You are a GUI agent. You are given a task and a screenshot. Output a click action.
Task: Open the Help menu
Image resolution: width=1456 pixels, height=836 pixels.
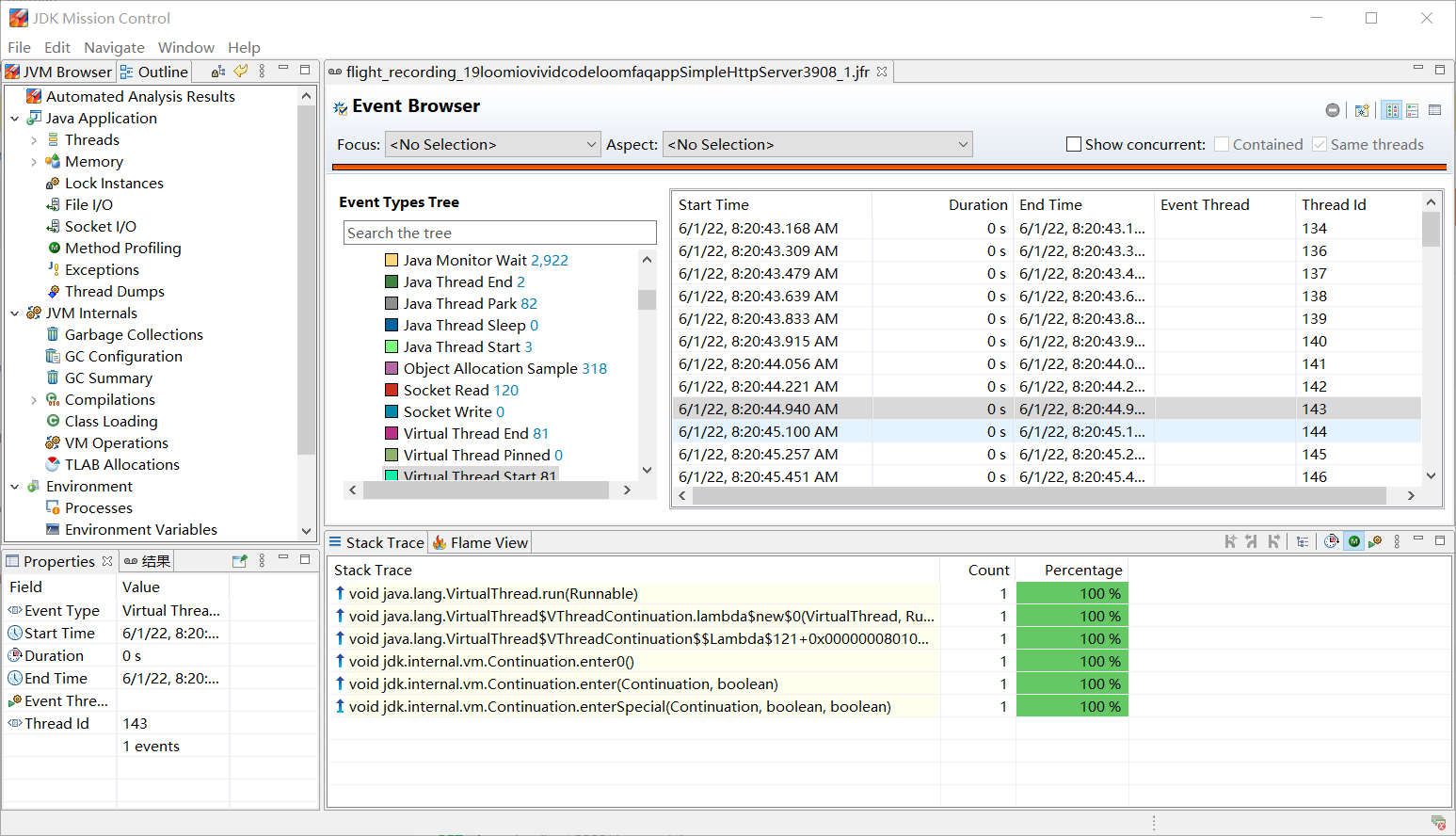point(244,47)
